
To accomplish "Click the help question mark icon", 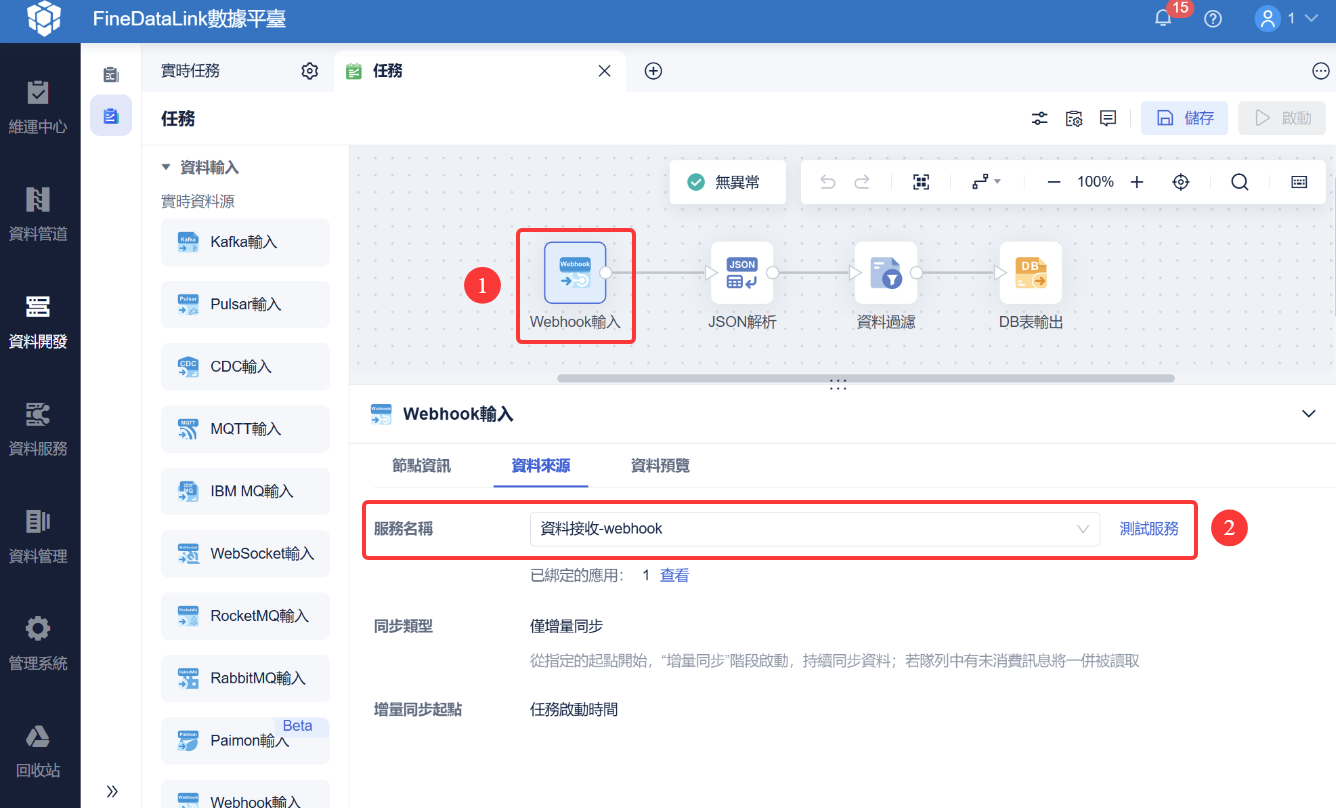I will tap(1213, 19).
